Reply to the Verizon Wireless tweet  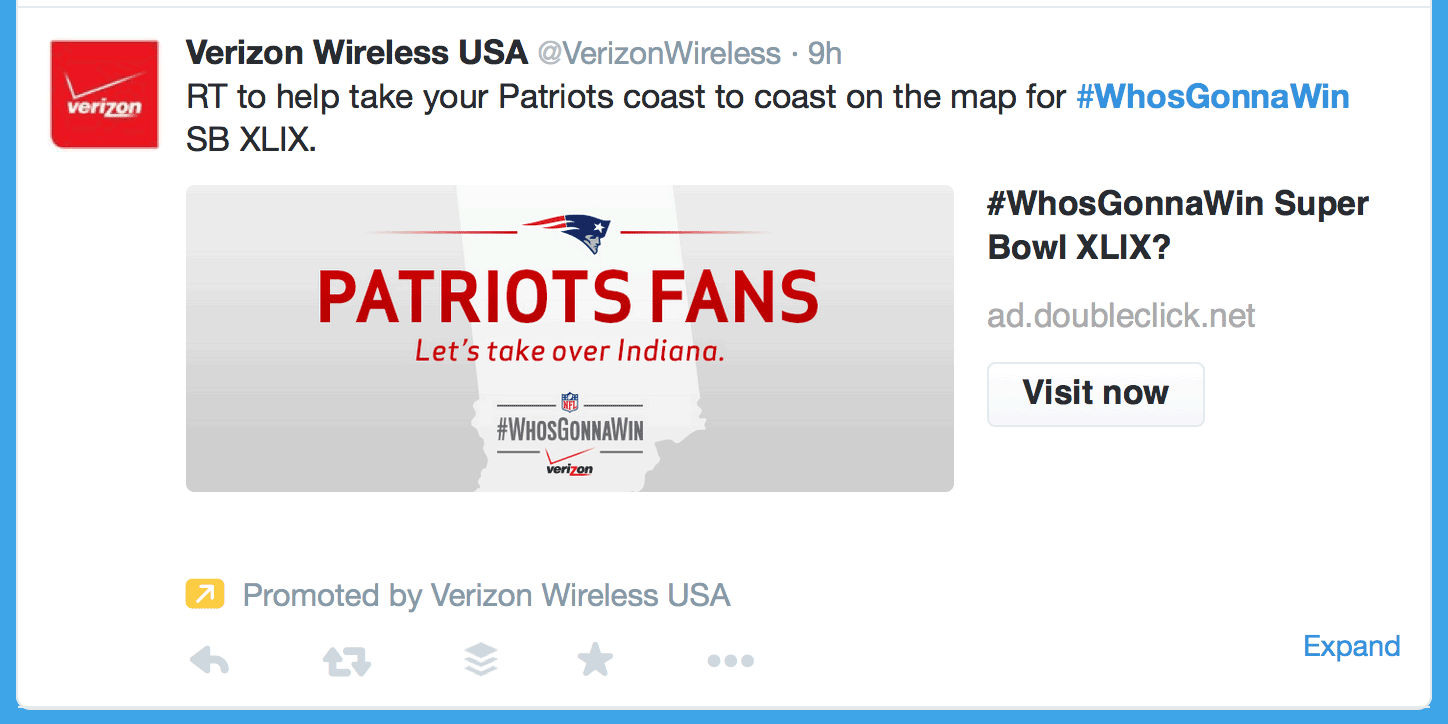(209, 660)
